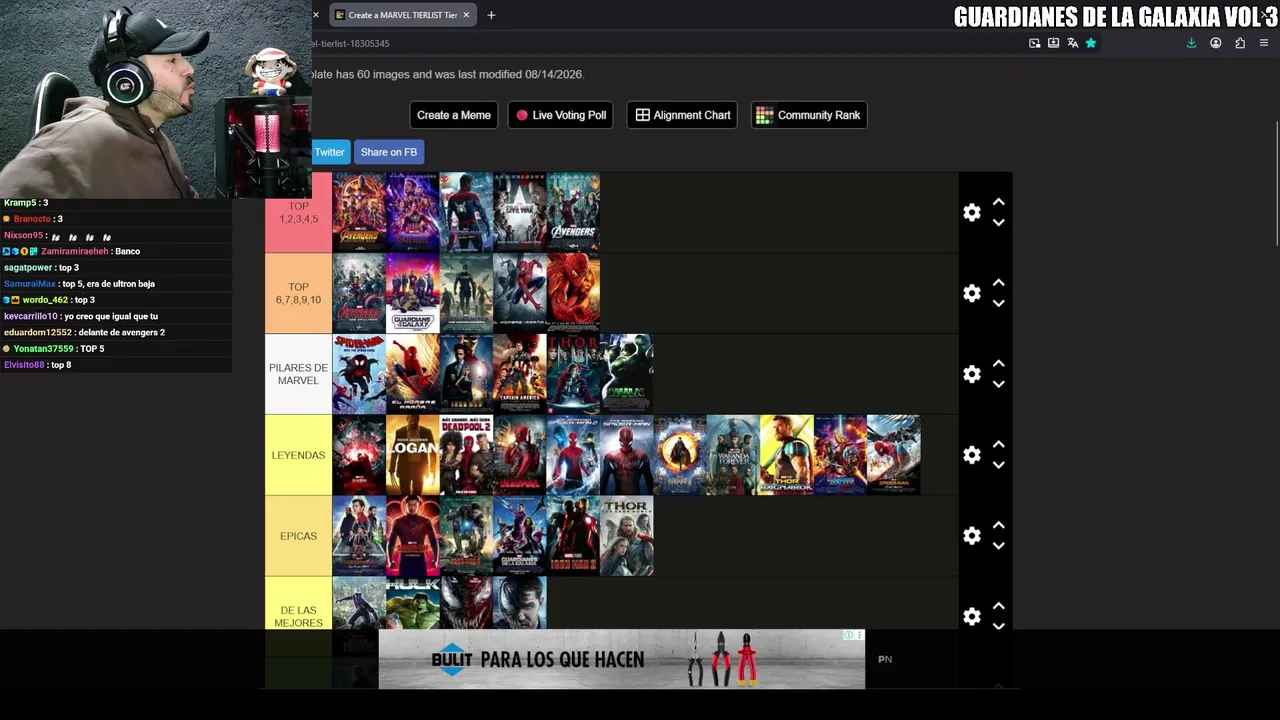Close the Create a MARVEL TIERLIST tab

(466, 15)
